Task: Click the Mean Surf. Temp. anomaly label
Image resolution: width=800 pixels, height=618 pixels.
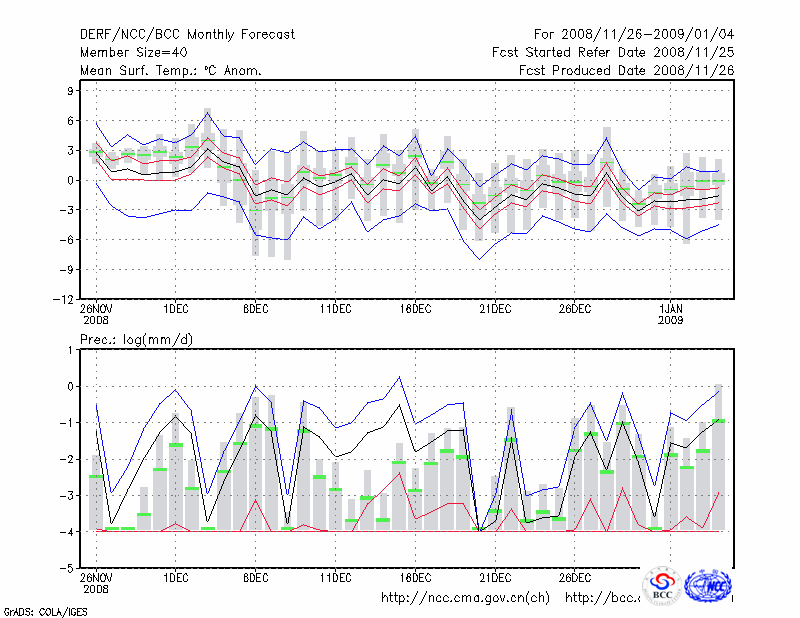Action: coord(171,71)
